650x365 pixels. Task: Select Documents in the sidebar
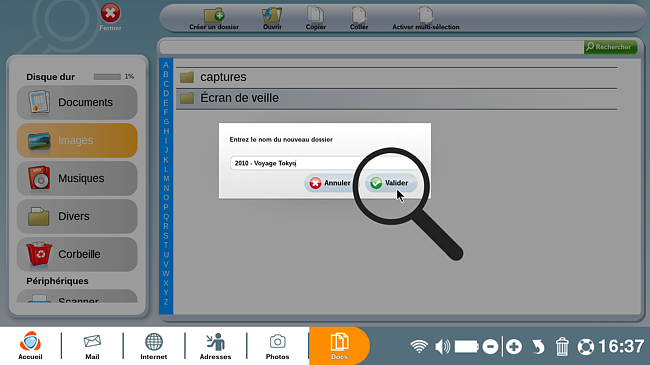[x=77, y=102]
